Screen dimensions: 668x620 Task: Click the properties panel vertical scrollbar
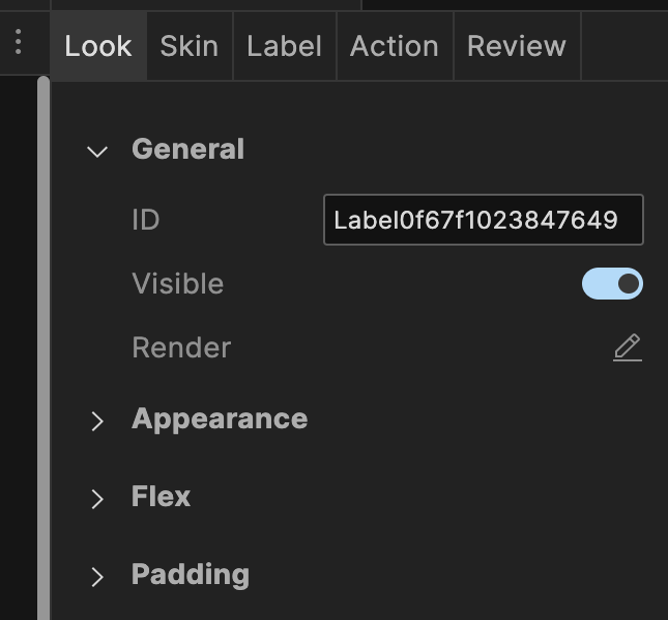[43, 350]
